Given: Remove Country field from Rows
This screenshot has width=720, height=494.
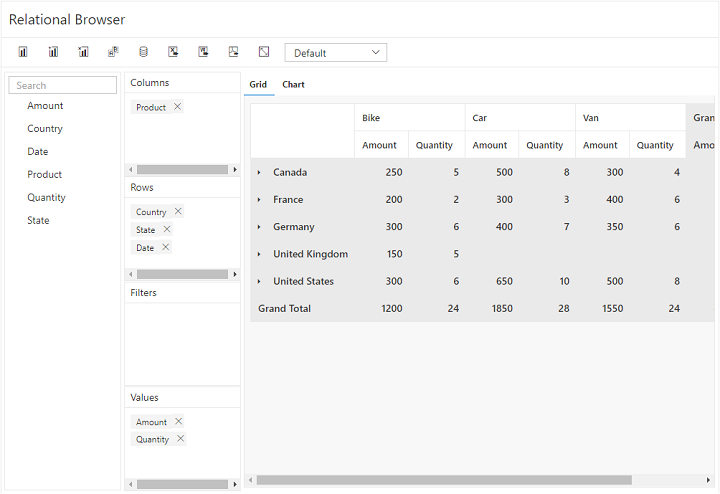Looking at the screenshot, I should pyautogui.click(x=178, y=212).
